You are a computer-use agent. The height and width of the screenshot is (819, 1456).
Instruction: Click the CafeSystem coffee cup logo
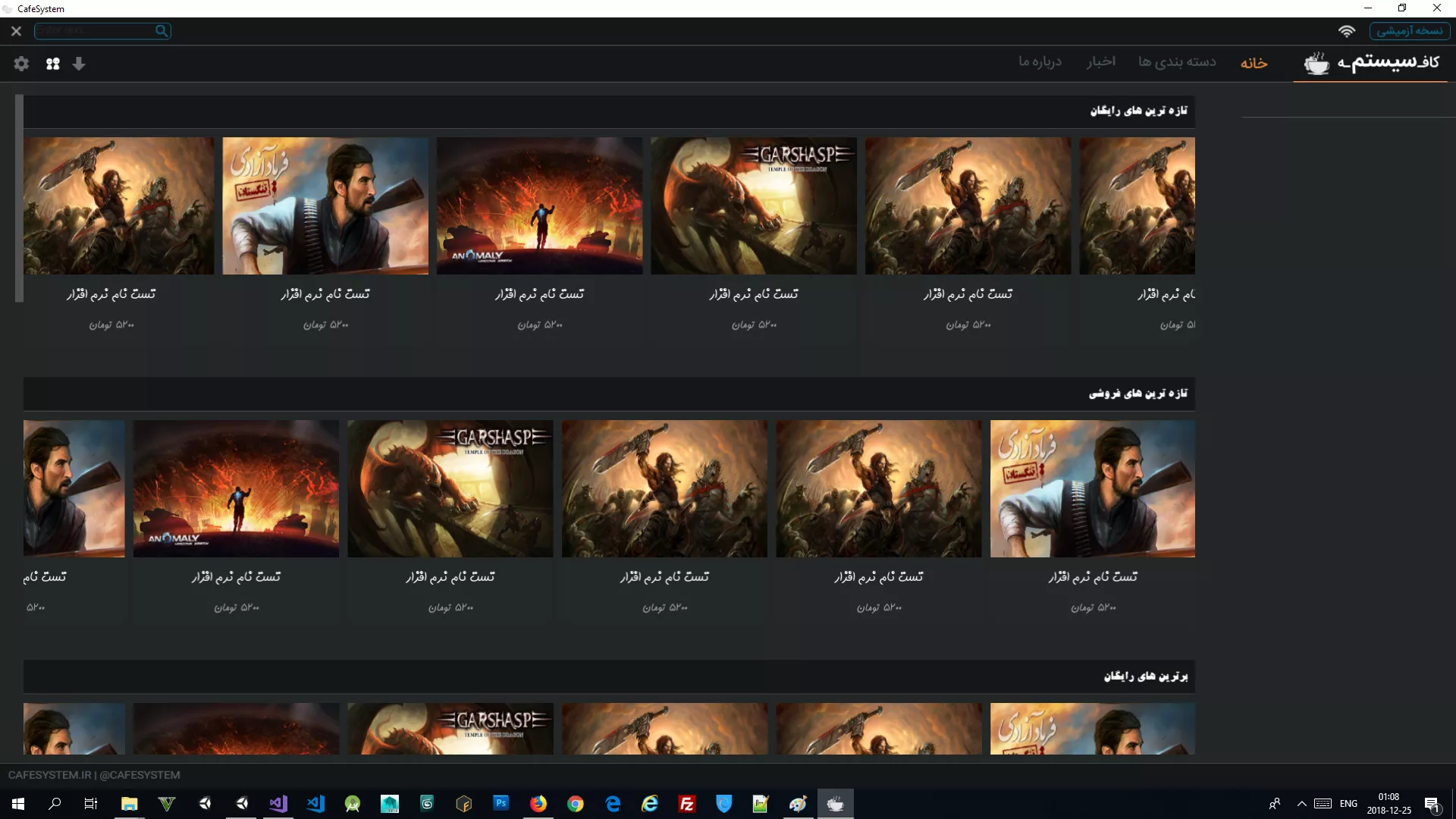pos(1316,63)
